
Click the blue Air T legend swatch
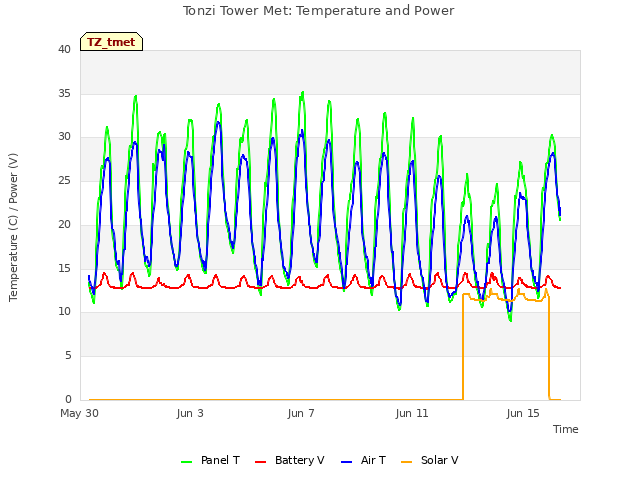pos(346,462)
